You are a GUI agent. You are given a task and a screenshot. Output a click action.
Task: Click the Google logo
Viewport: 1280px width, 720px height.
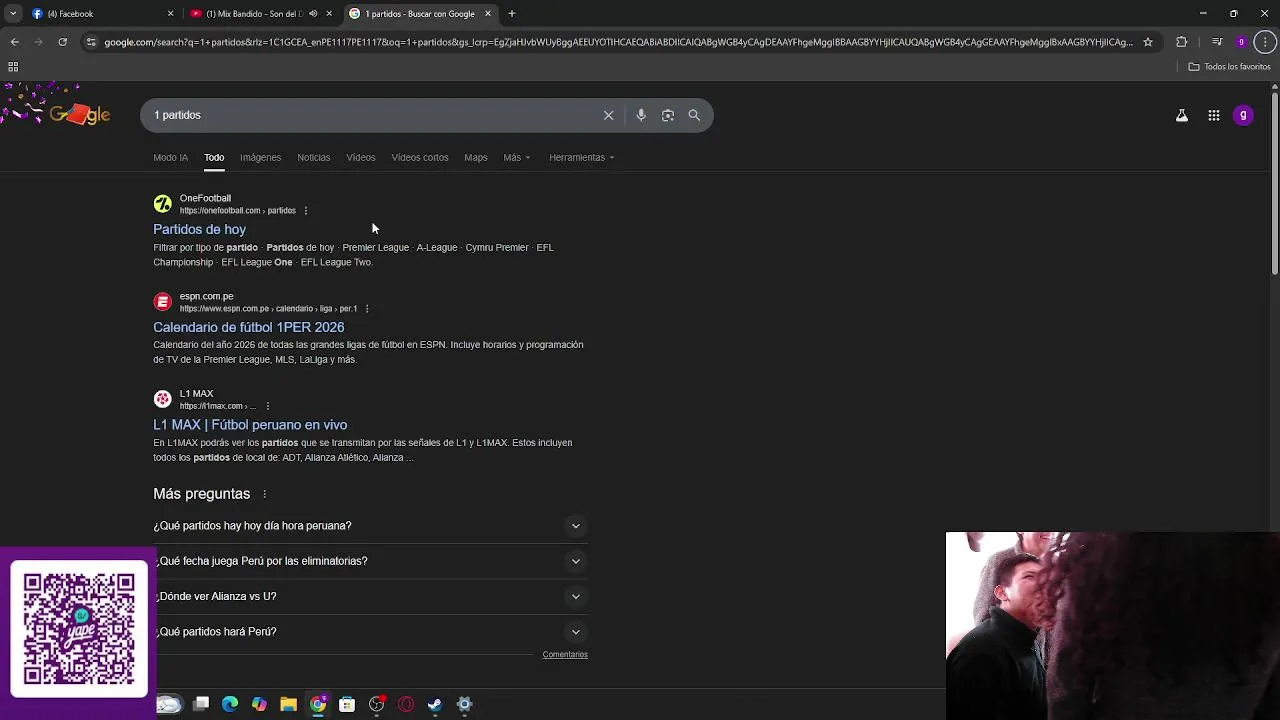pos(79,115)
